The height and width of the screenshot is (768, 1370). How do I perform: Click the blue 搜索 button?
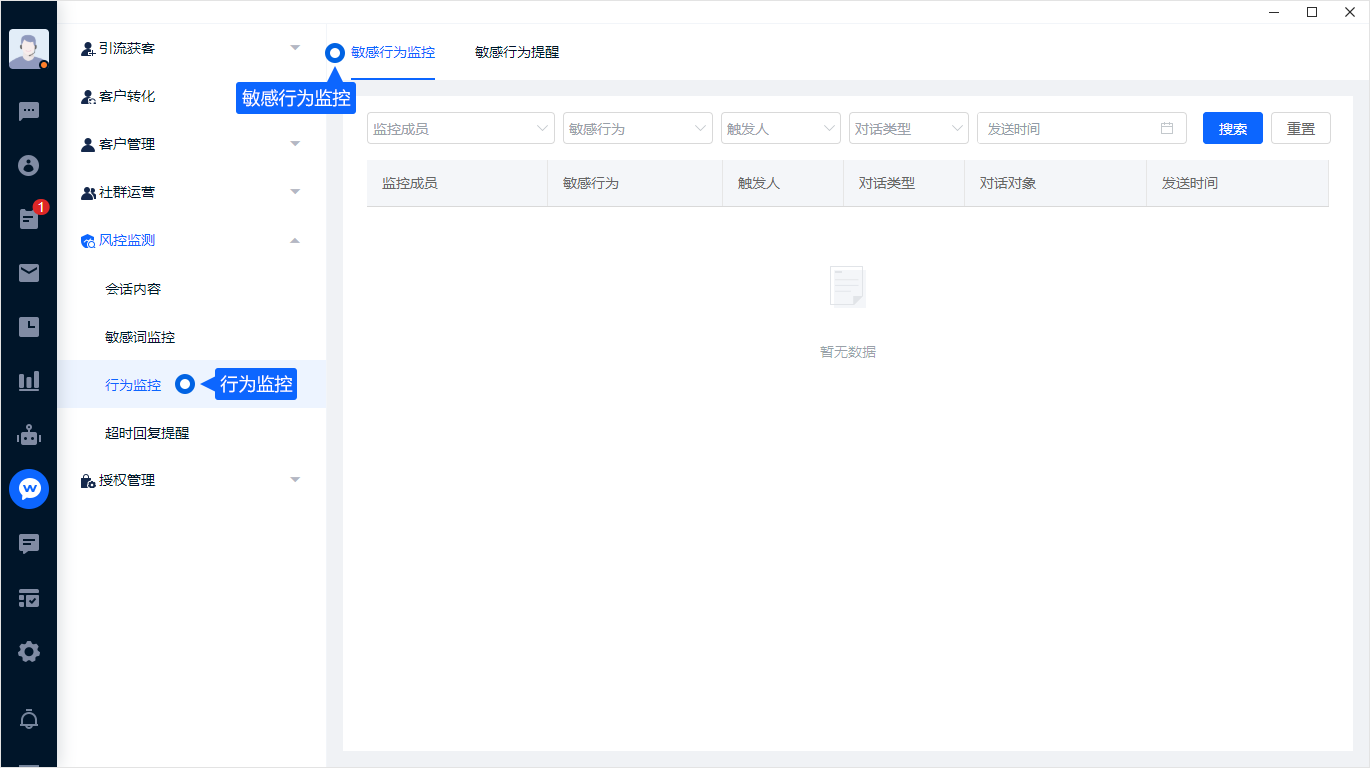coord(1232,129)
